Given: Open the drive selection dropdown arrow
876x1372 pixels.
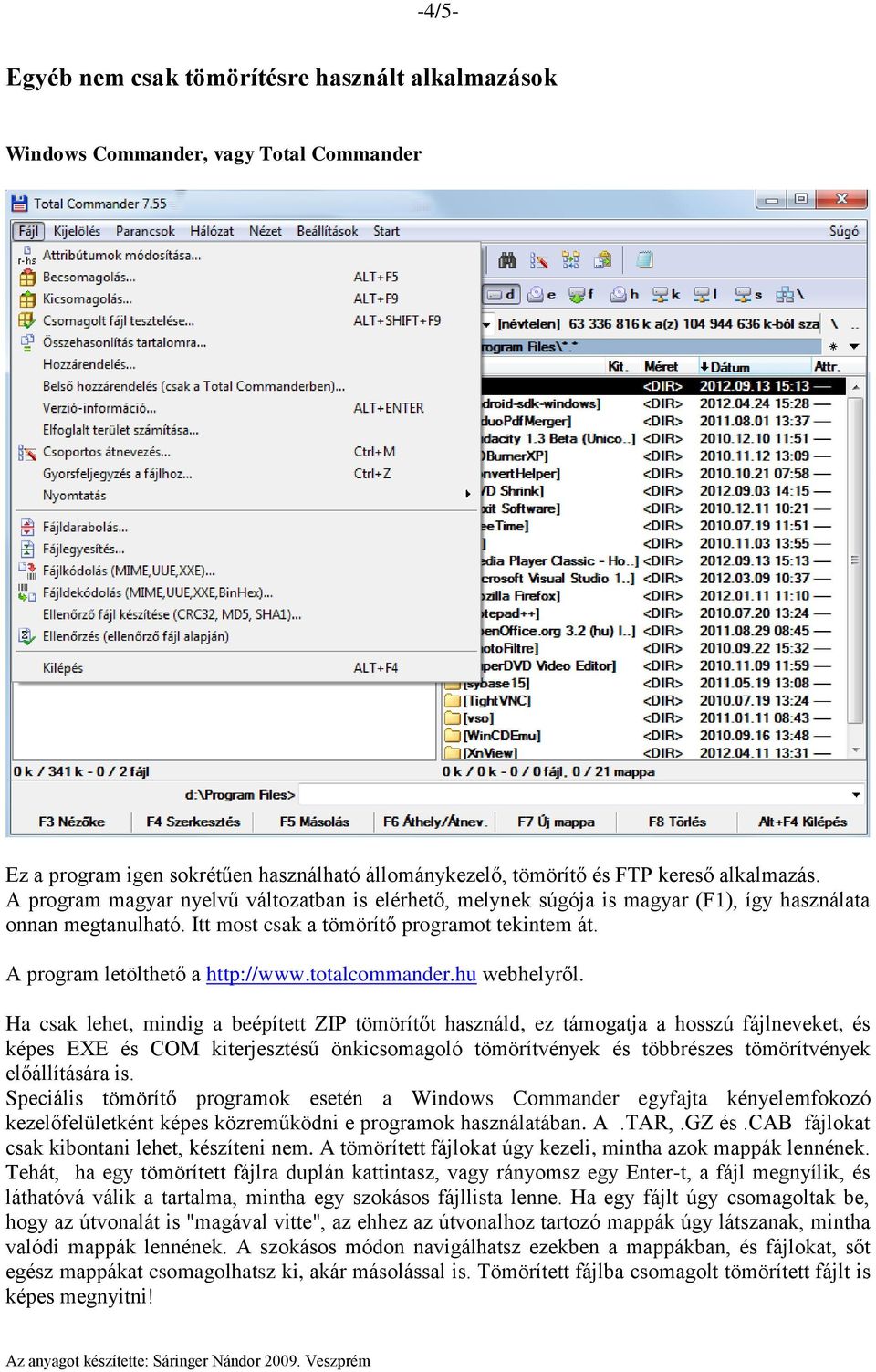Looking at the screenshot, I should [487, 324].
